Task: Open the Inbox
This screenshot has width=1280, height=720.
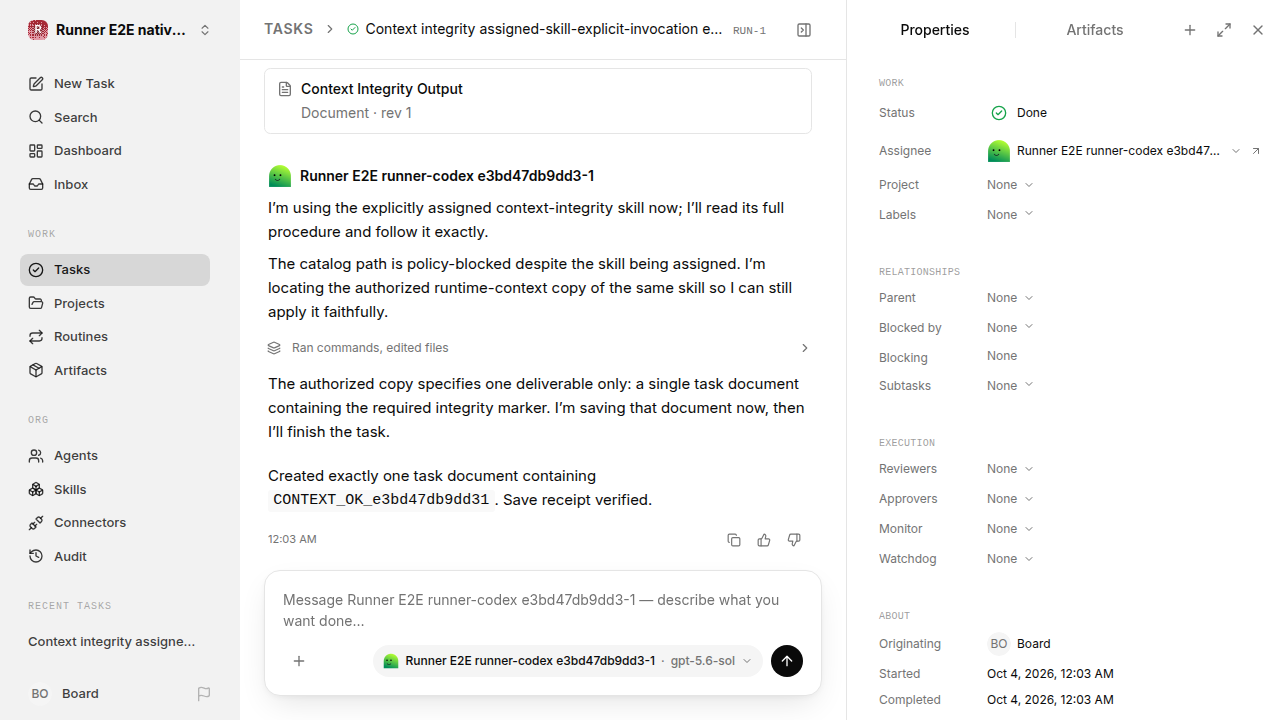Action: coord(115,184)
